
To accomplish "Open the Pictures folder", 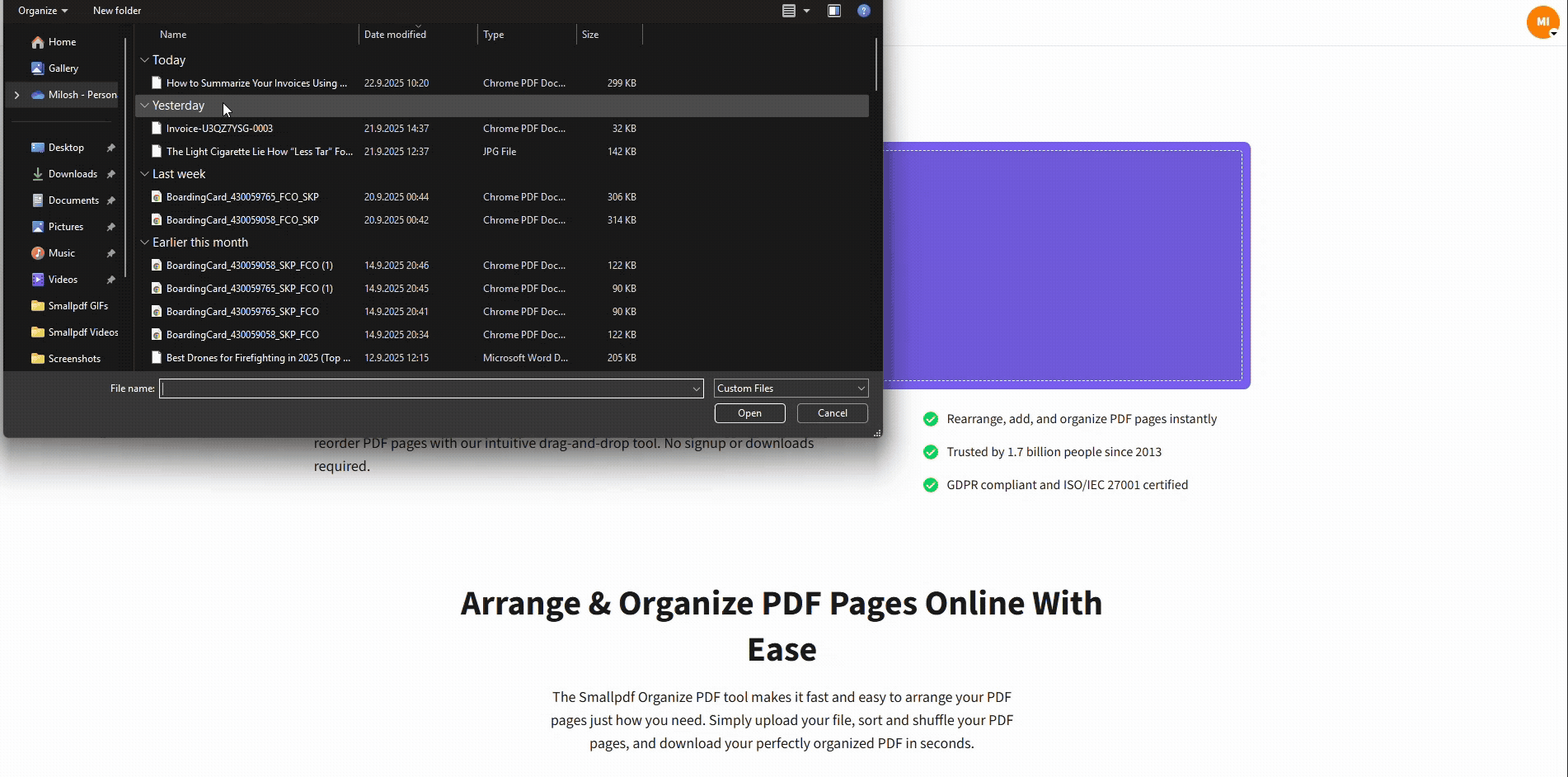I will tap(66, 226).
